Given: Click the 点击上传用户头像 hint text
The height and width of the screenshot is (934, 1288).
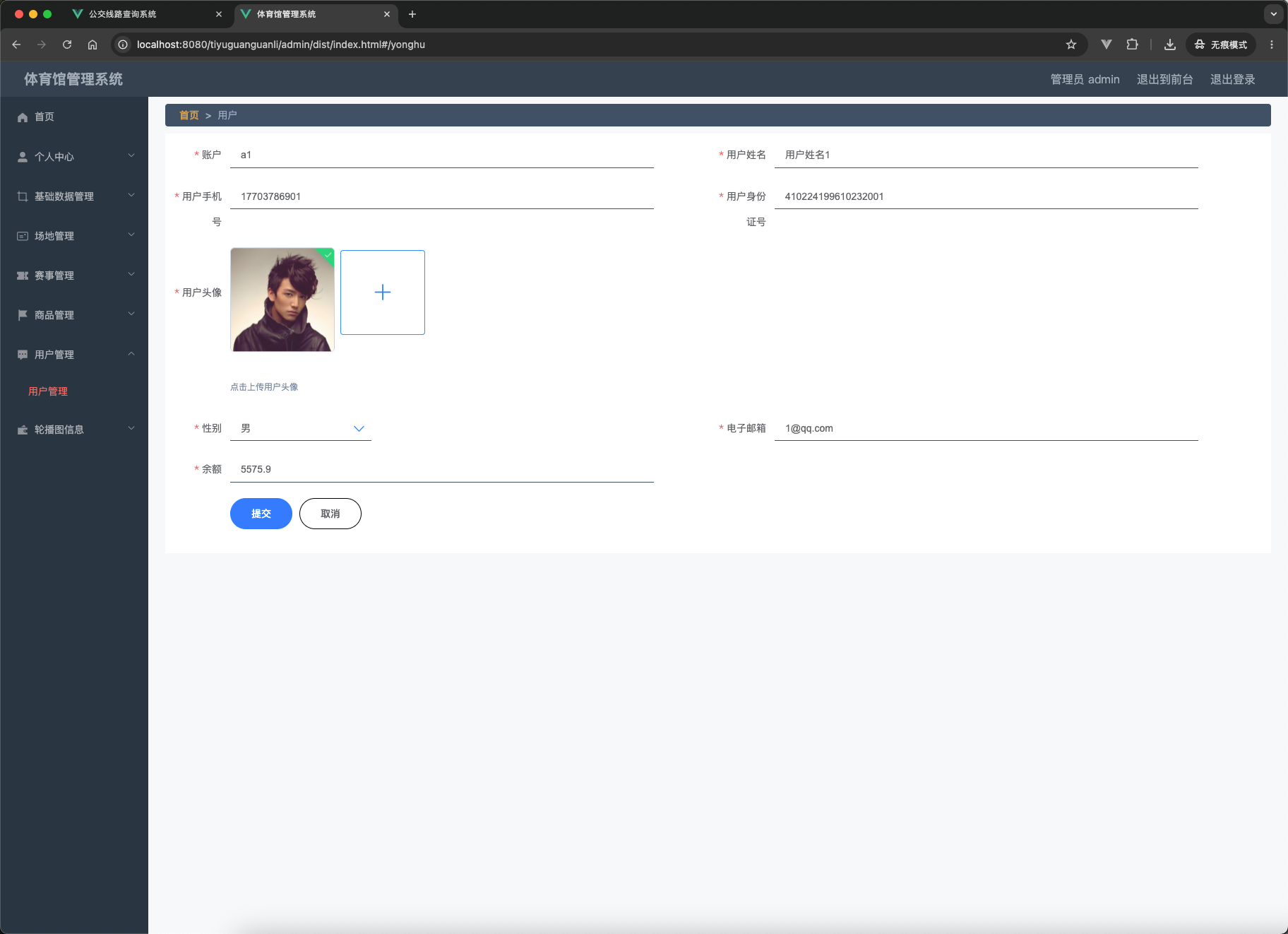Looking at the screenshot, I should 264,387.
